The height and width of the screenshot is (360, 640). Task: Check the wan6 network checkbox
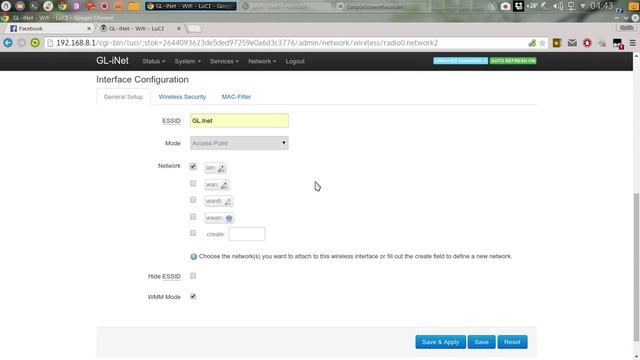pyautogui.click(x=193, y=200)
